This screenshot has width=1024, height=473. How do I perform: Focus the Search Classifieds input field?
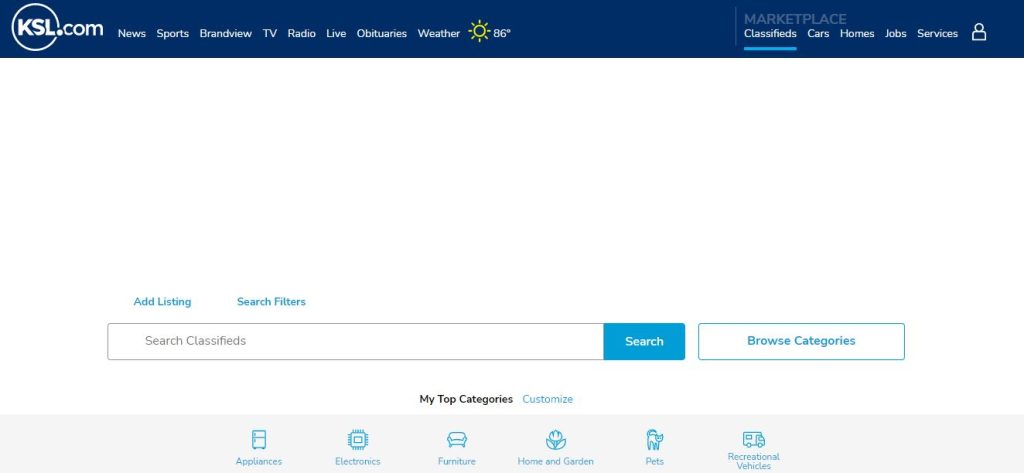click(x=355, y=341)
